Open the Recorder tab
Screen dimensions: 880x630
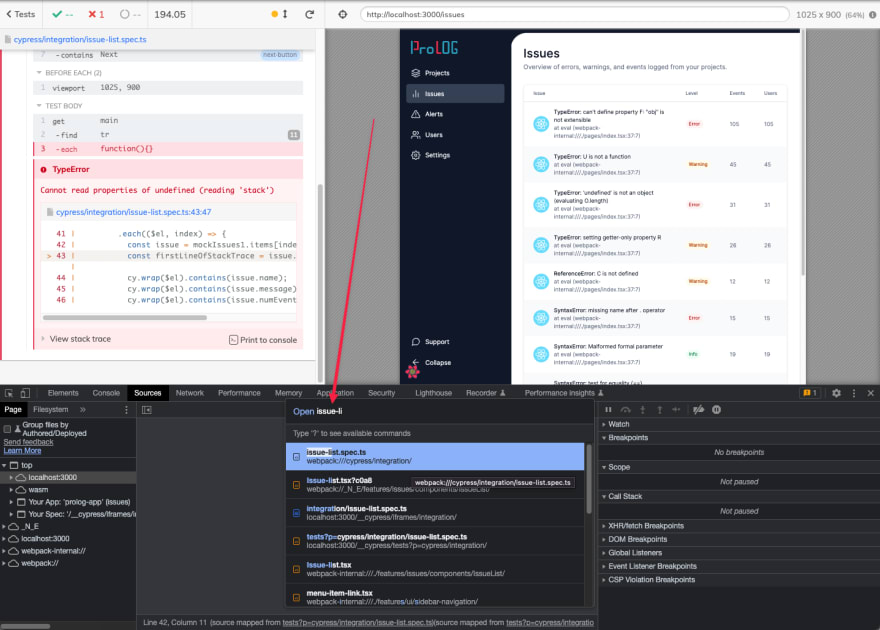coord(485,393)
